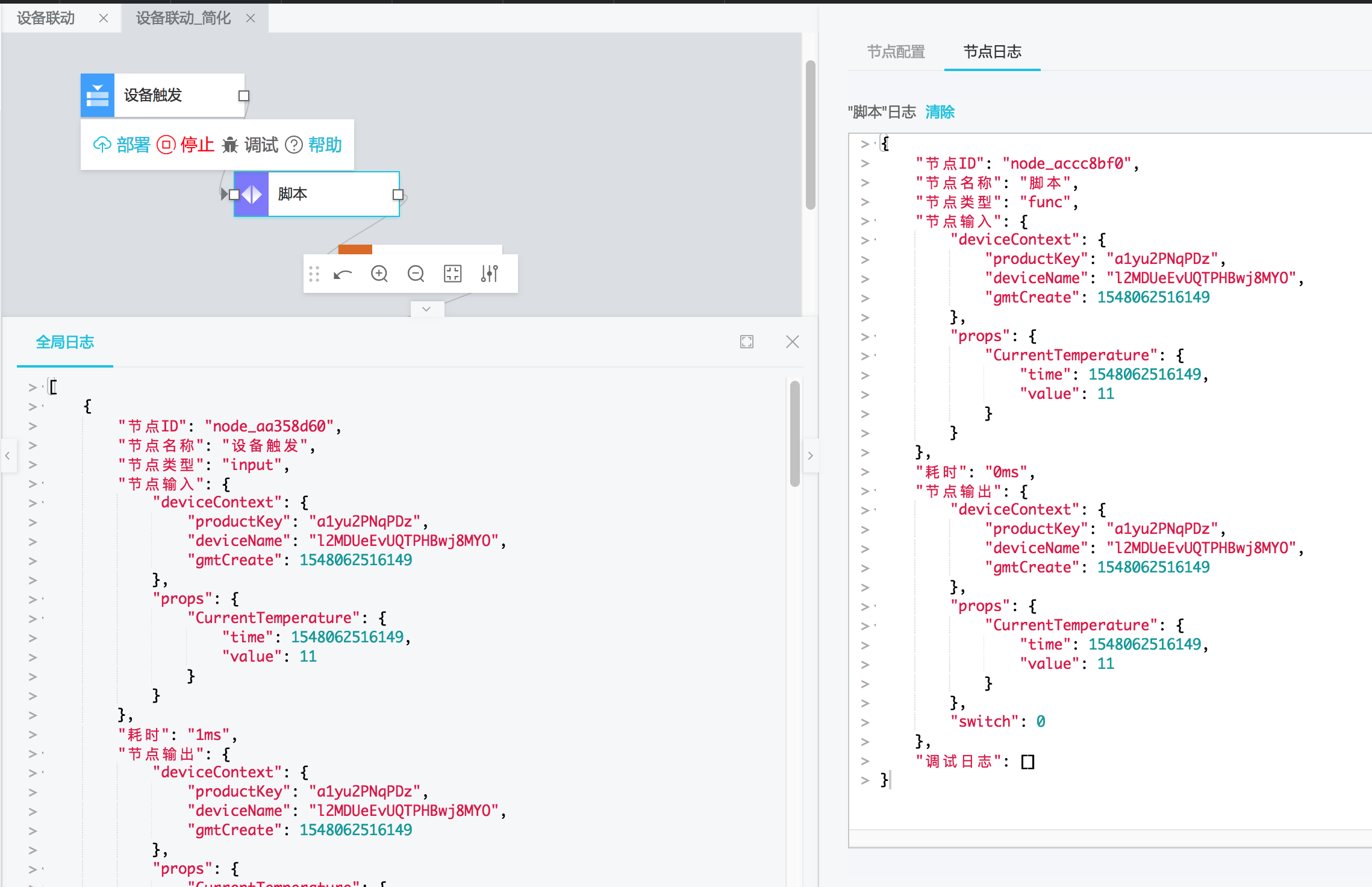Screen dimensions: 1372x887
Task: Switch to 节点日志 tab
Action: click(x=993, y=52)
